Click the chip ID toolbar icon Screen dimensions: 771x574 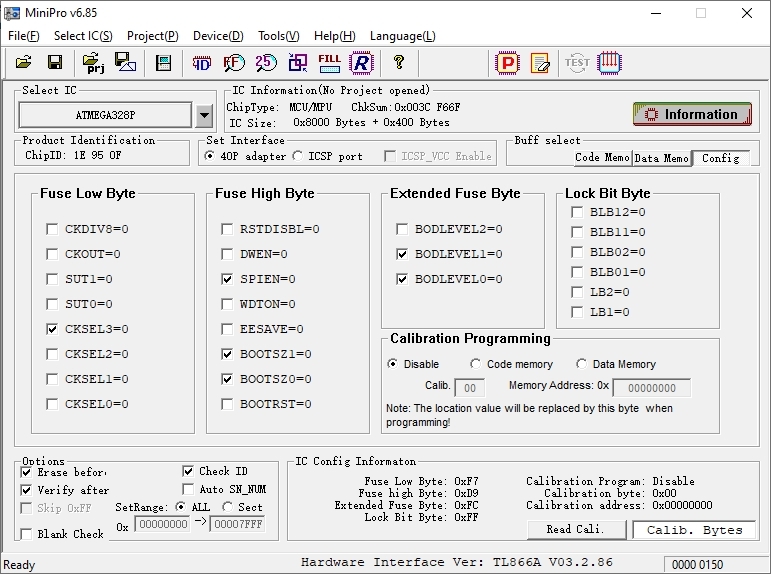[x=202, y=62]
